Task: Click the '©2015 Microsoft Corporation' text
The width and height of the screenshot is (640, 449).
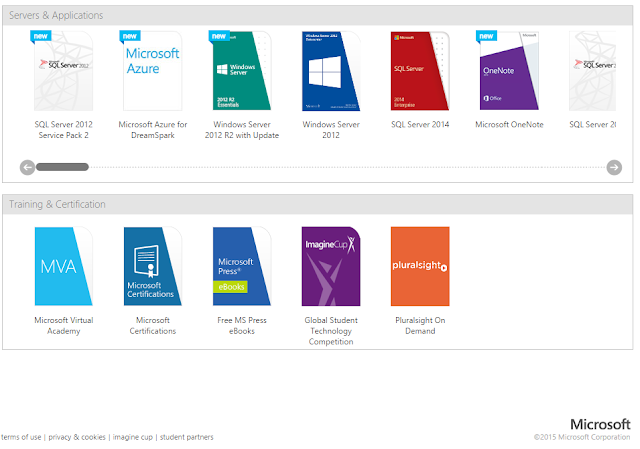Action: coord(582,437)
